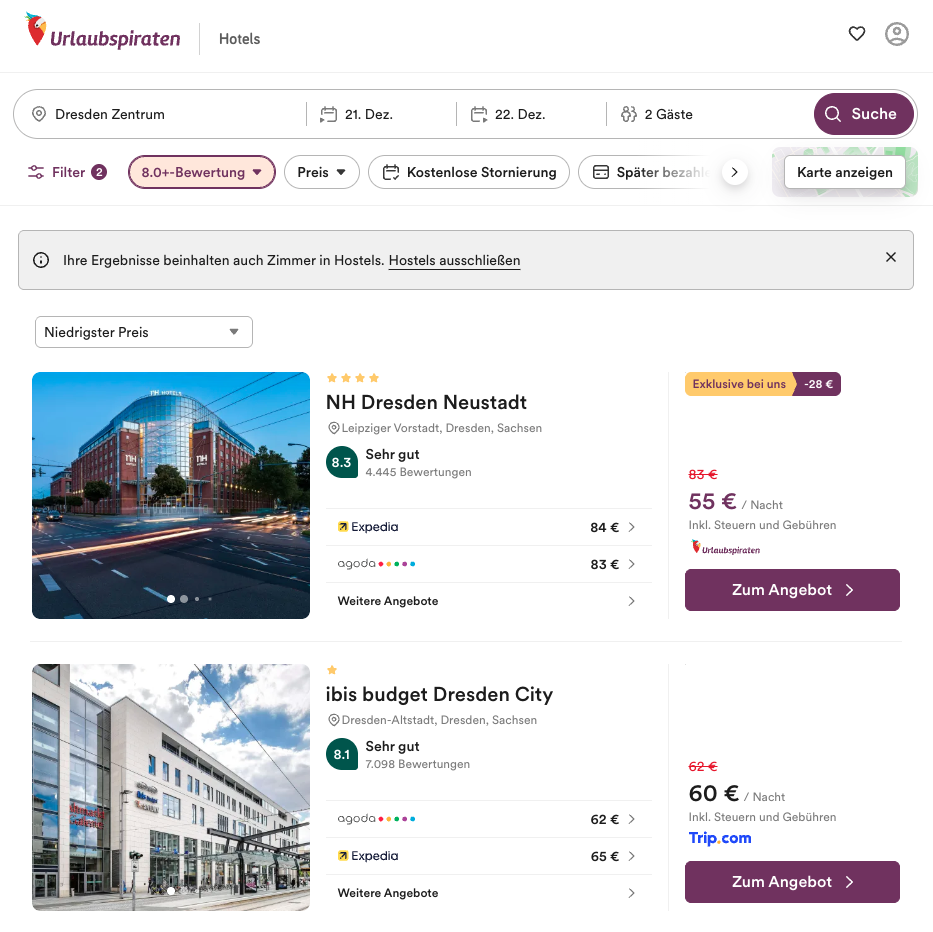Click the Dresden Zentrum destination field

pyautogui.click(x=160, y=114)
